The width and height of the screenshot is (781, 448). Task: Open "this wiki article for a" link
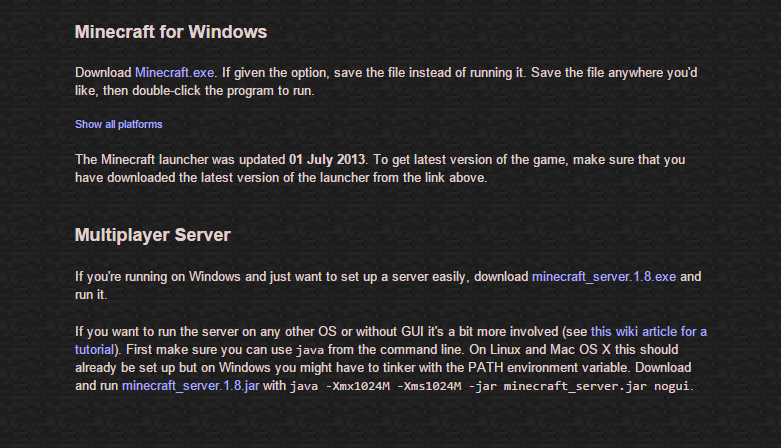(x=649, y=331)
